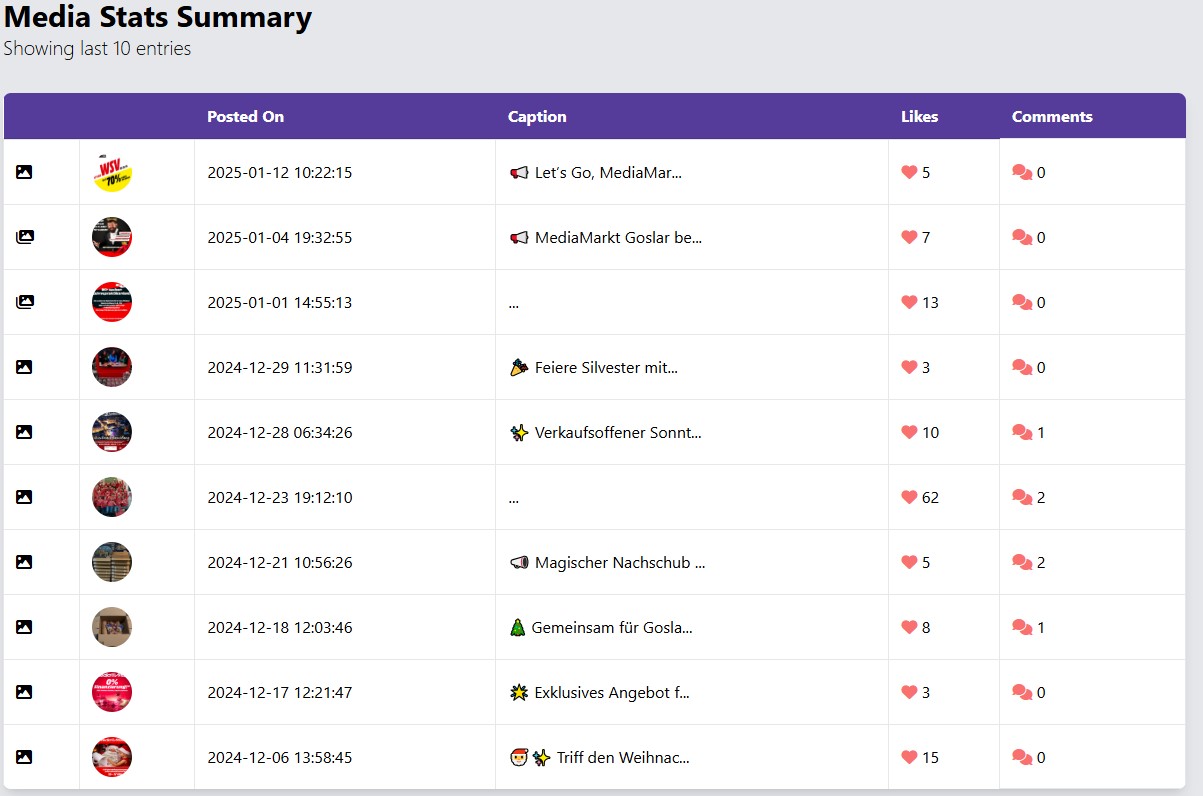1203x796 pixels.
Task: Click the comments icon in the 2024-12-23 row
Action: click(1022, 497)
